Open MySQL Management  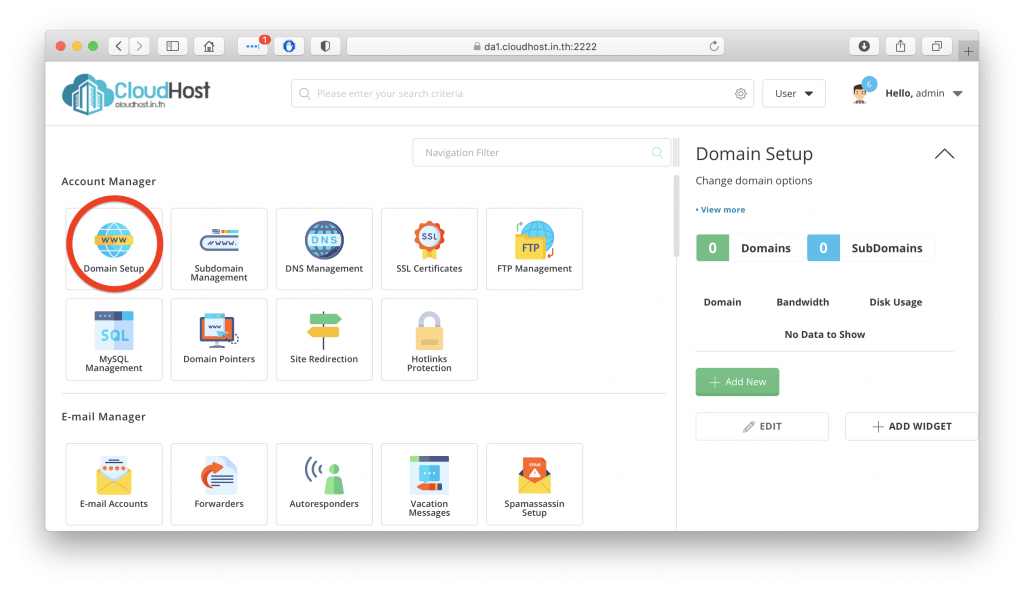tap(114, 339)
